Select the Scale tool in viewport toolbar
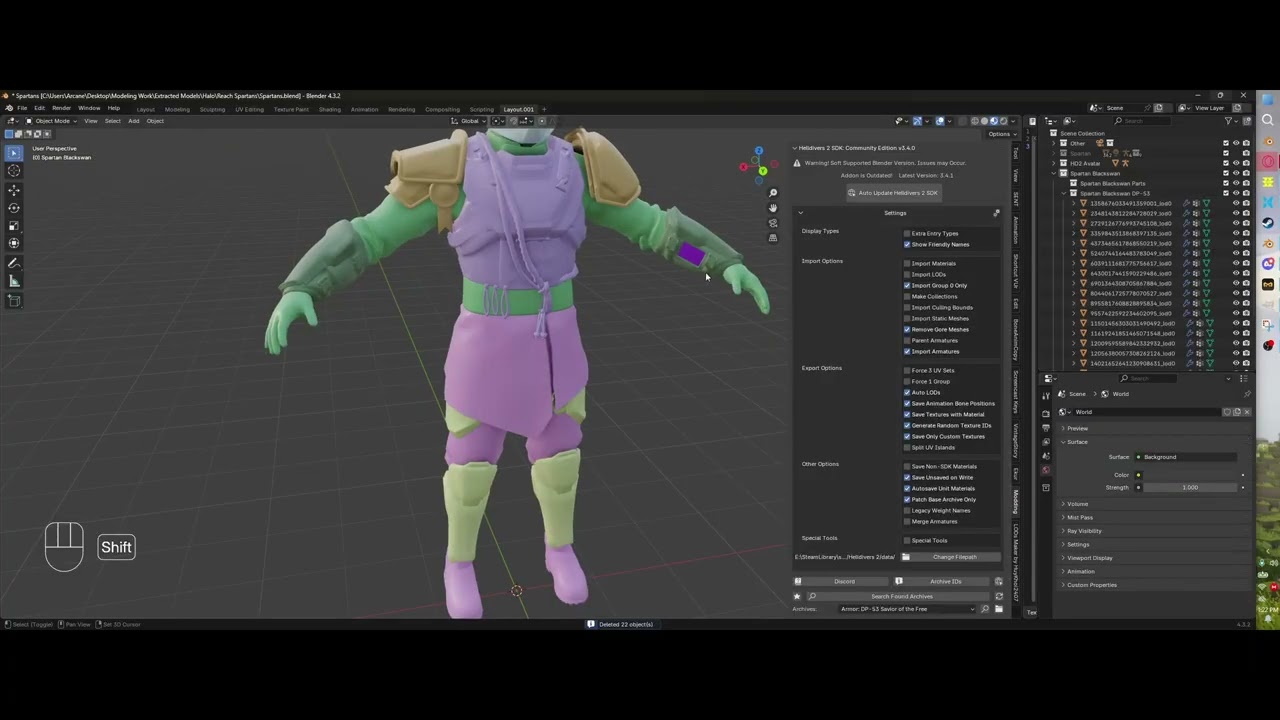The image size is (1280, 720). coord(14,224)
